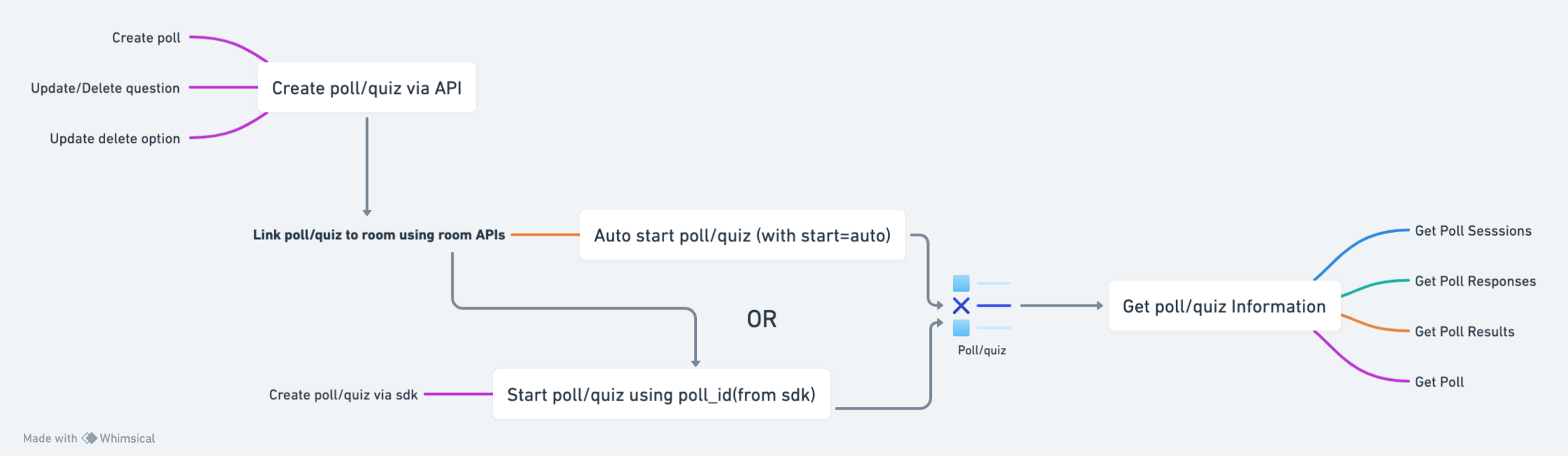
Task: Select the Get poll/quiz Information box
Action: coord(1224,306)
